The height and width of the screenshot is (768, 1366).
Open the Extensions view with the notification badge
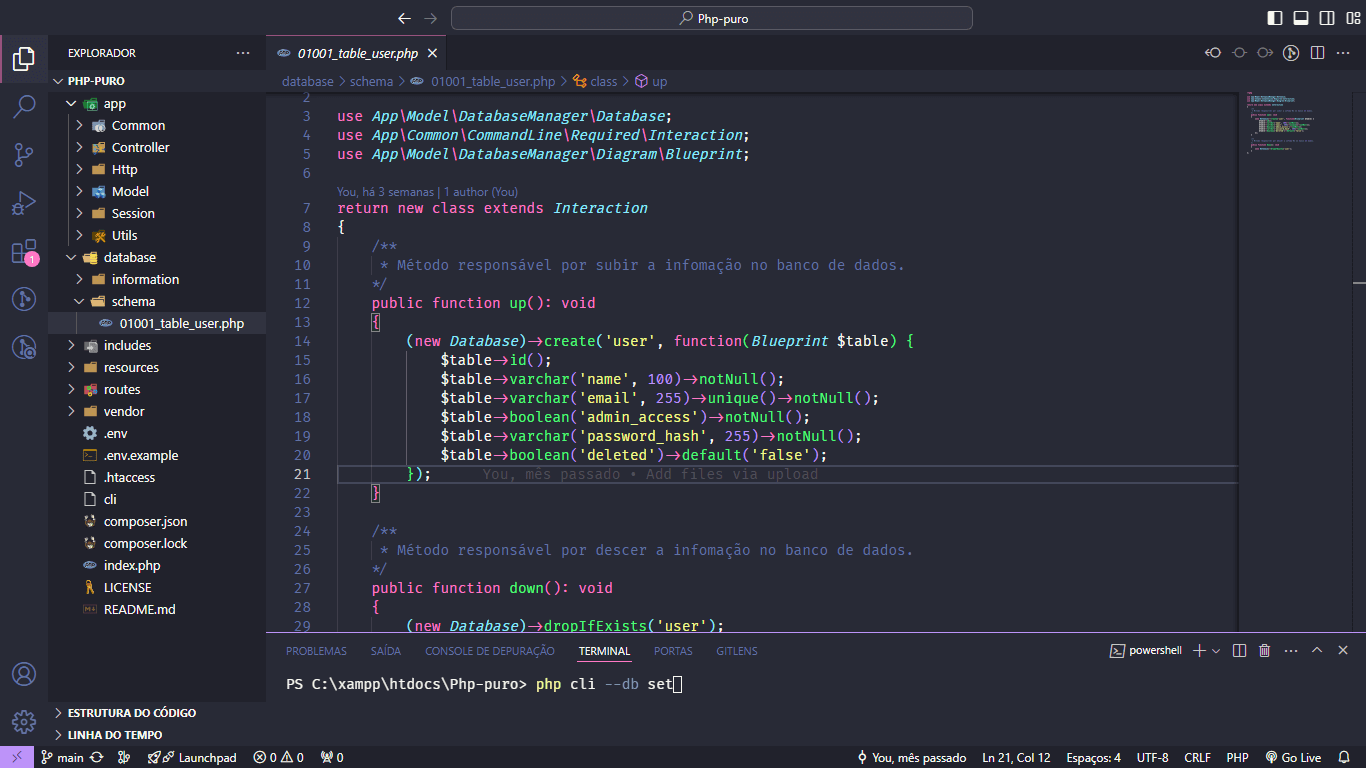pyautogui.click(x=23, y=251)
